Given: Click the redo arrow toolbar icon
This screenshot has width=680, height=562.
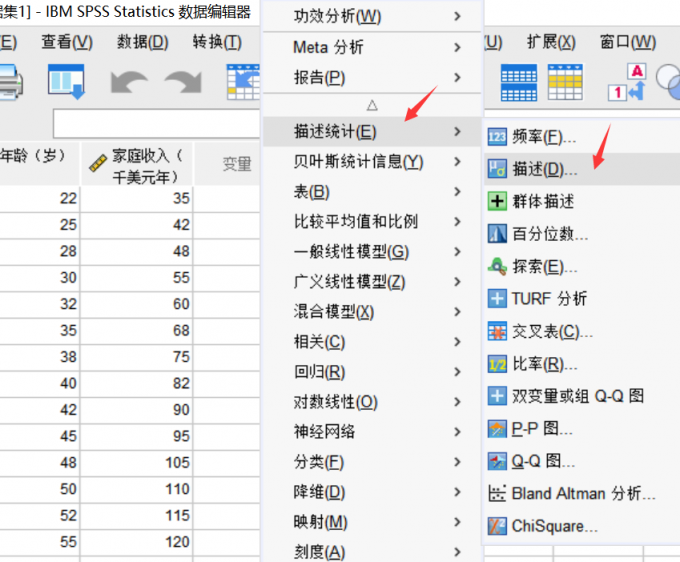Looking at the screenshot, I should 182,82.
